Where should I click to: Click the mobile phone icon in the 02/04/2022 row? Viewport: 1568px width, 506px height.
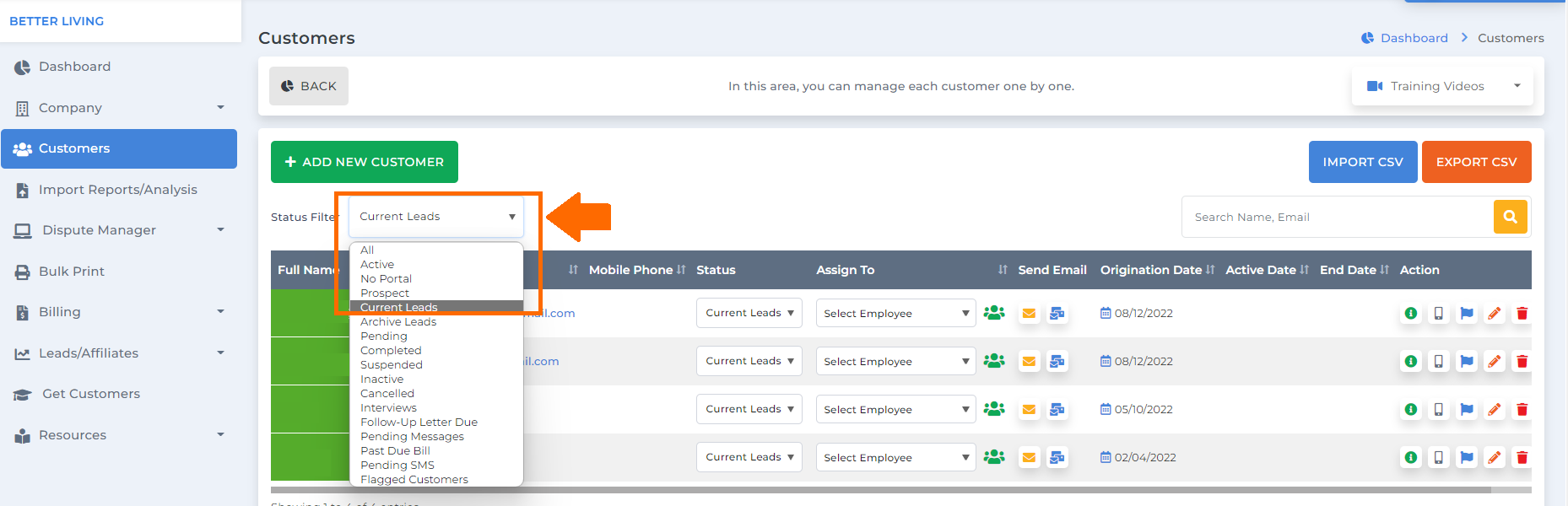(1438, 457)
